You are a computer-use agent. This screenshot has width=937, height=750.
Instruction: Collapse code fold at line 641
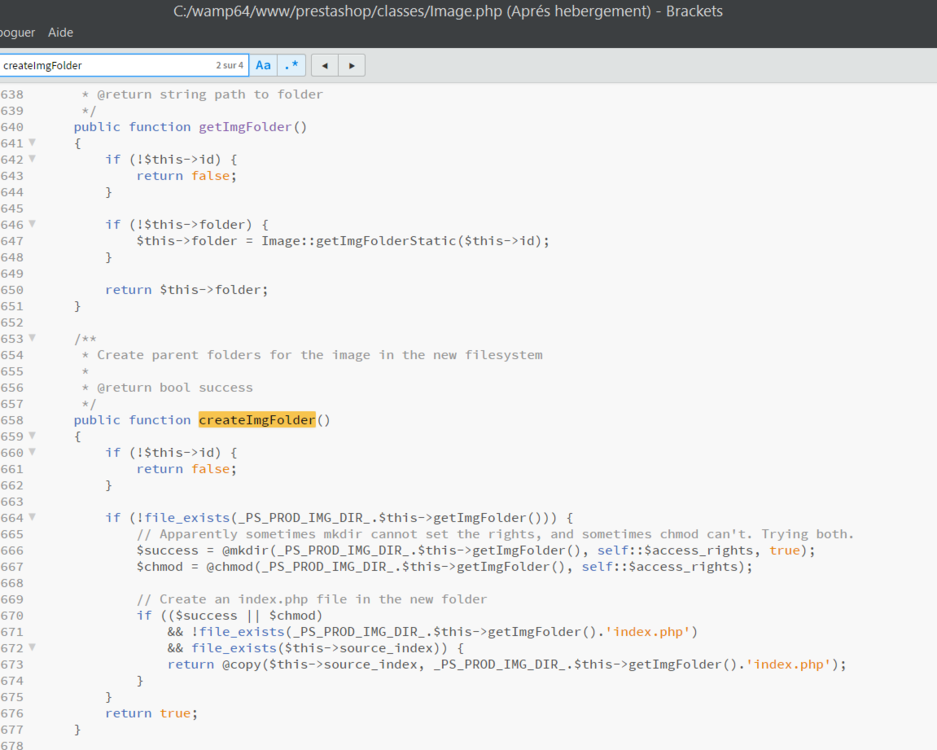pyautogui.click(x=32, y=142)
